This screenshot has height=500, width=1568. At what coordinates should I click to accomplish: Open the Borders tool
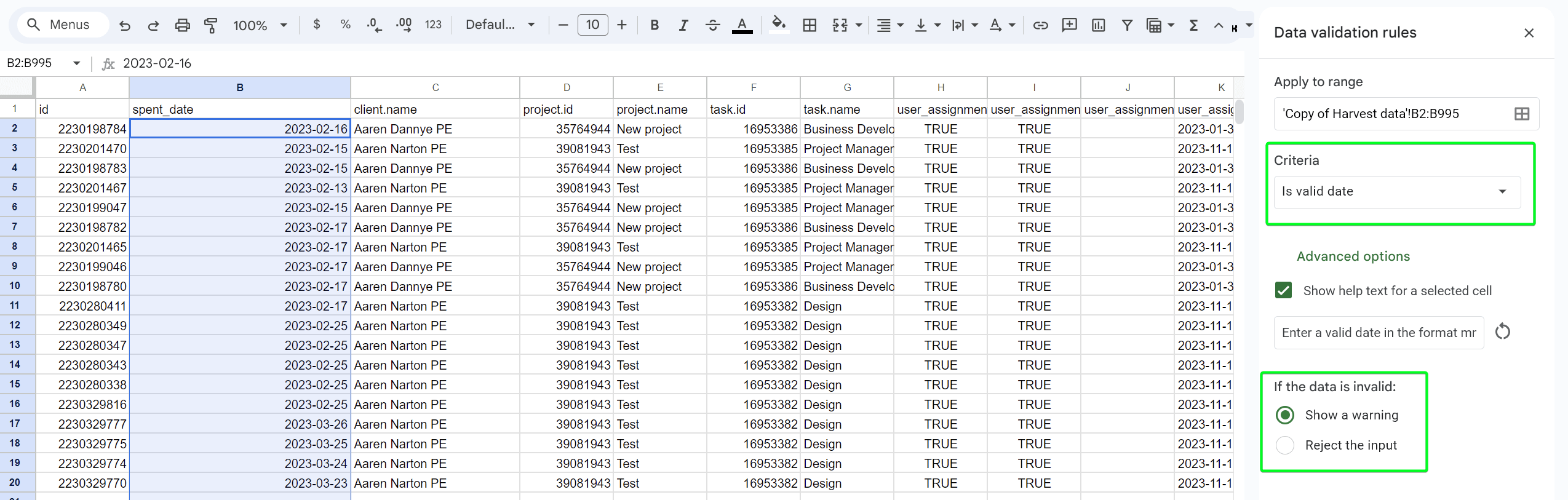tap(810, 25)
